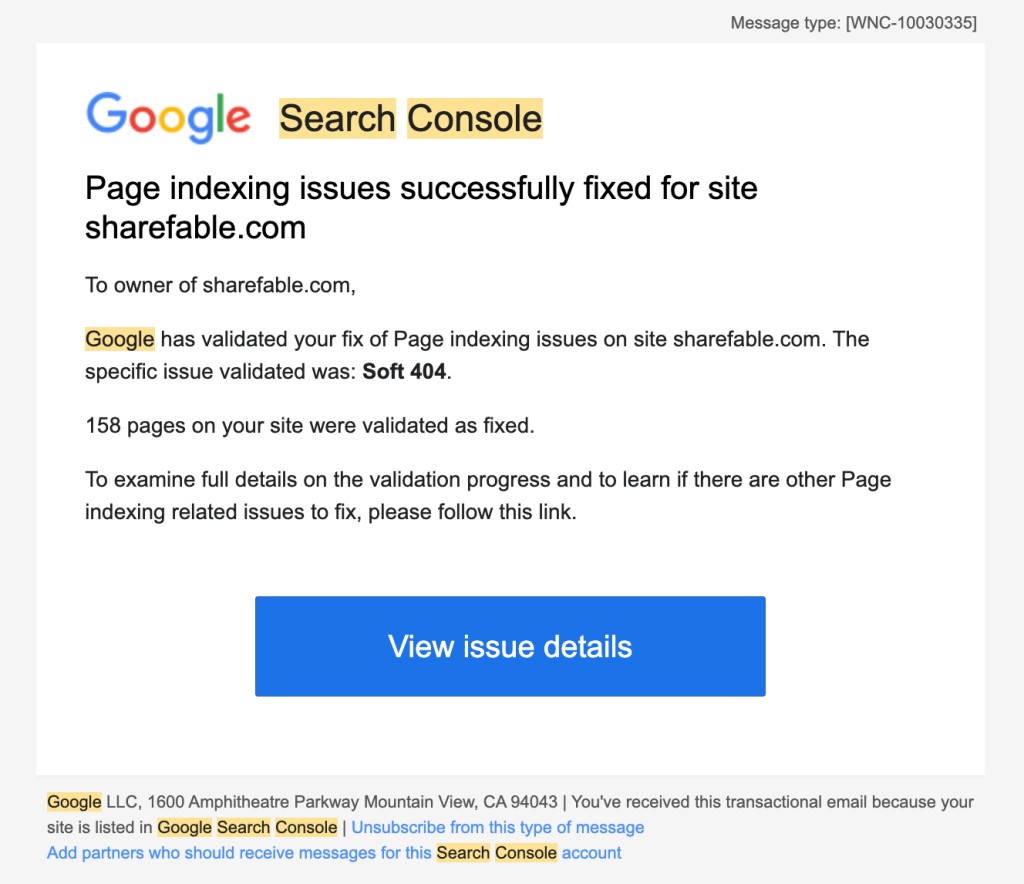
Task: Select the Google 'G' in the logo
Action: (x=104, y=117)
